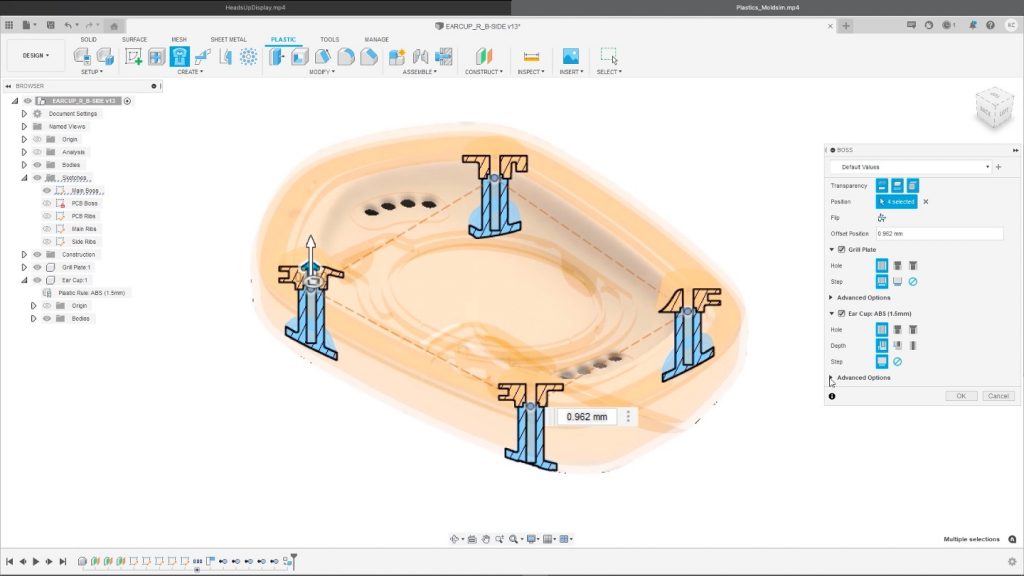
Task: Uncheck the Ear Cup: ABS (1.5mm) checkbox
Action: pyautogui.click(x=841, y=313)
